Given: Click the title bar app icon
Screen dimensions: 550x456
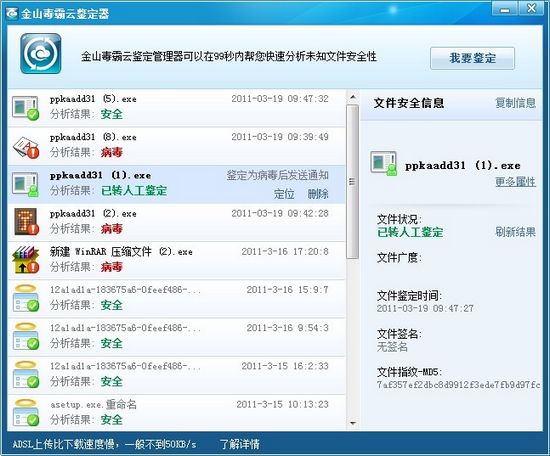Looking at the screenshot, I should (12, 13).
